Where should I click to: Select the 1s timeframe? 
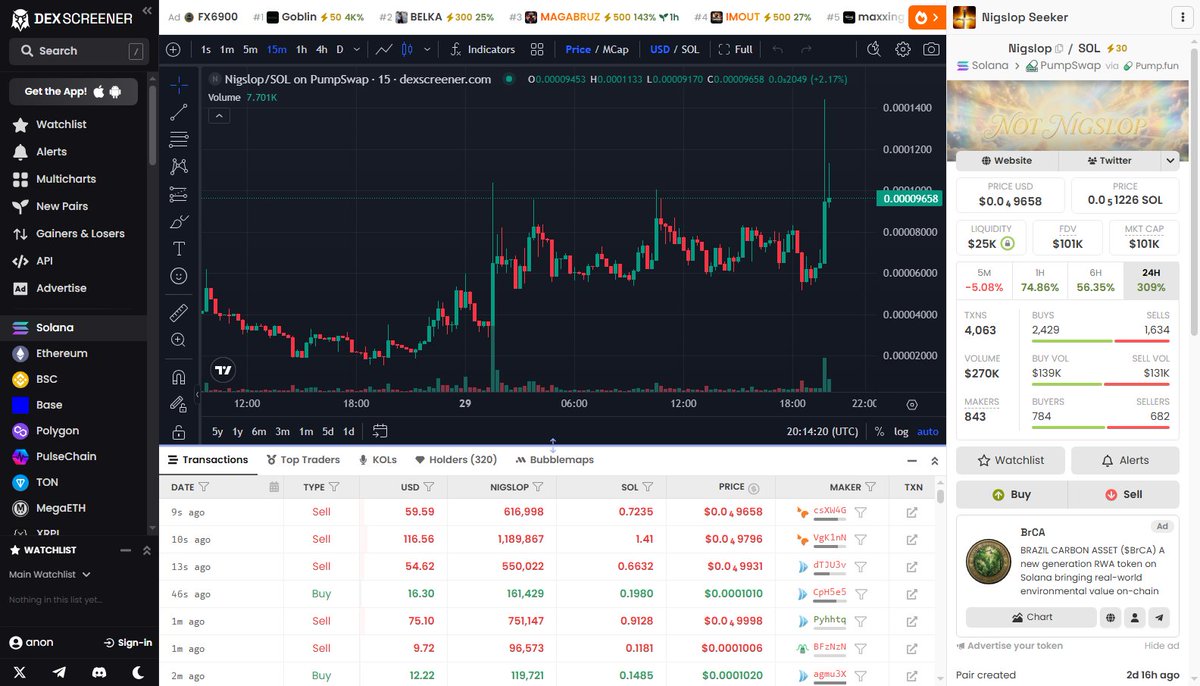206,49
